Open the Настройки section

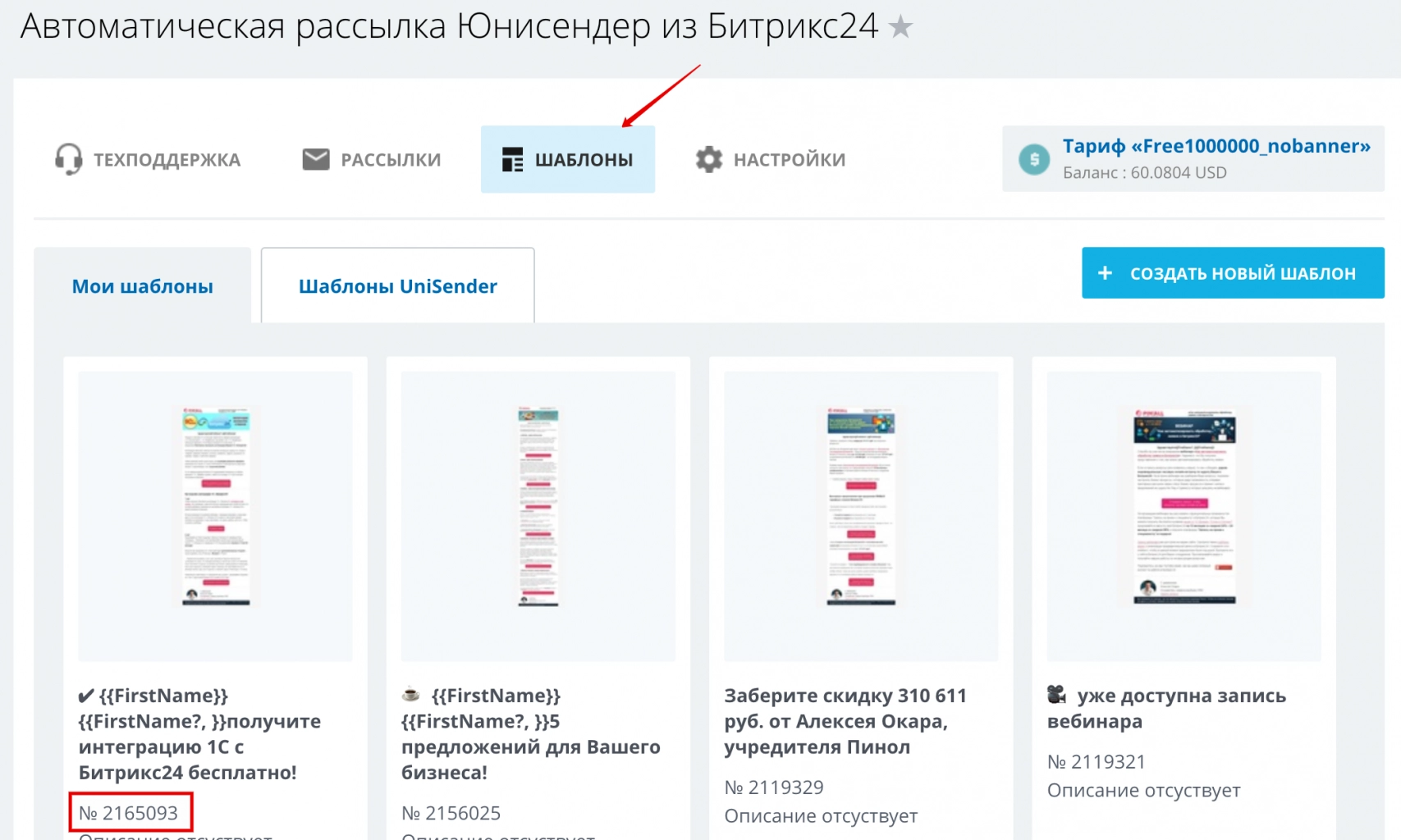tap(790, 159)
